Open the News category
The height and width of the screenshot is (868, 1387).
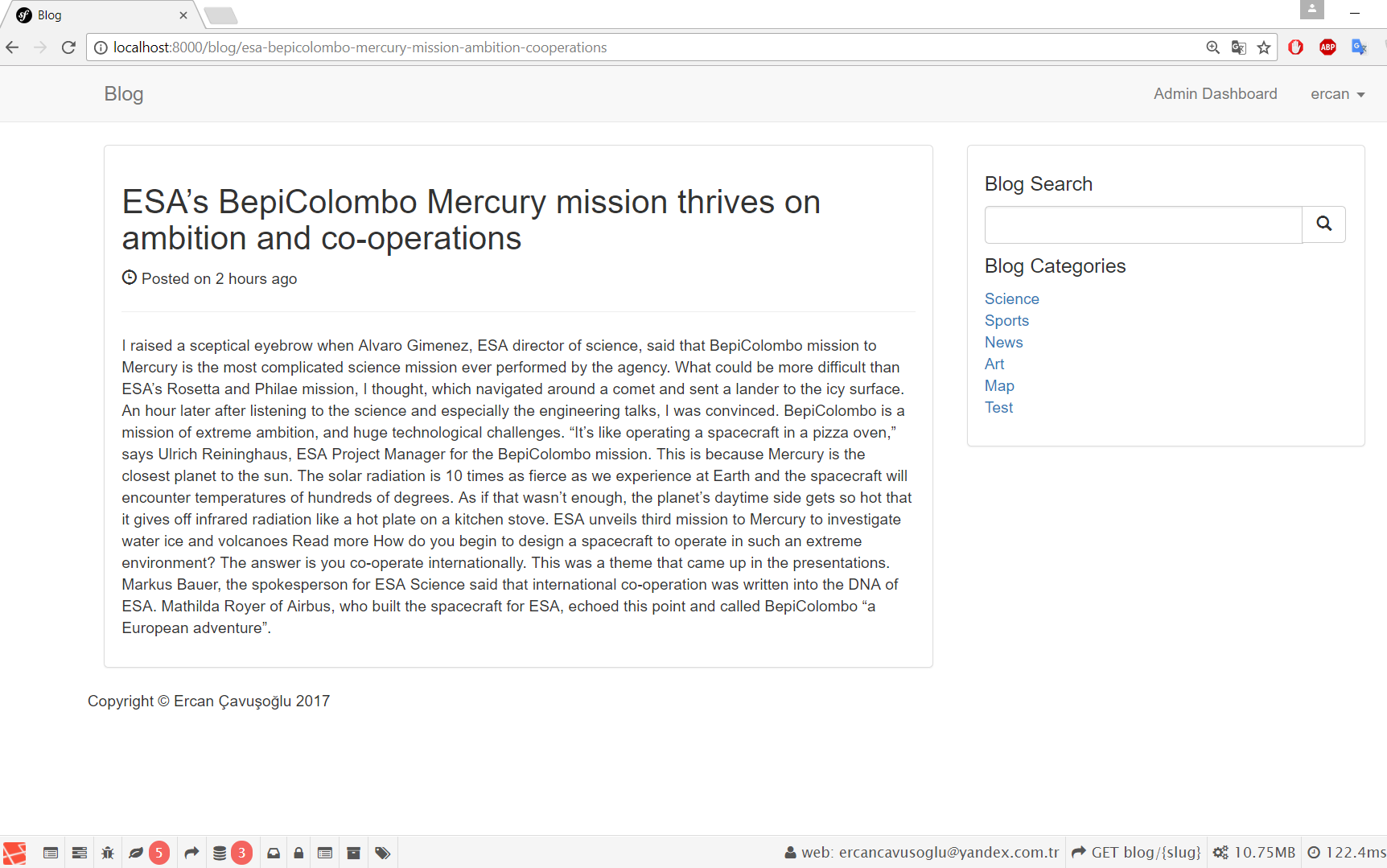(1003, 342)
